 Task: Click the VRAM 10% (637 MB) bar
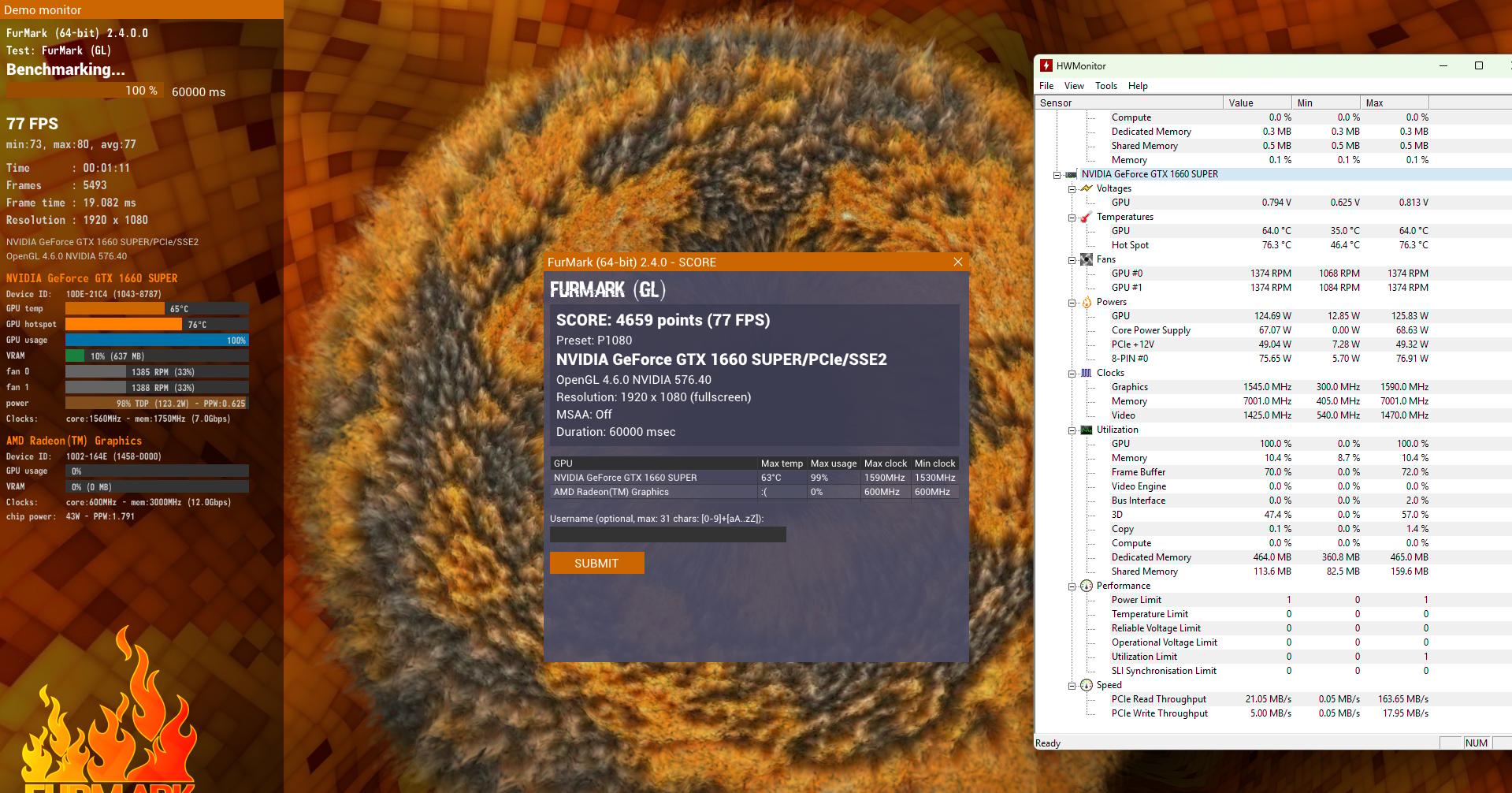click(x=157, y=356)
